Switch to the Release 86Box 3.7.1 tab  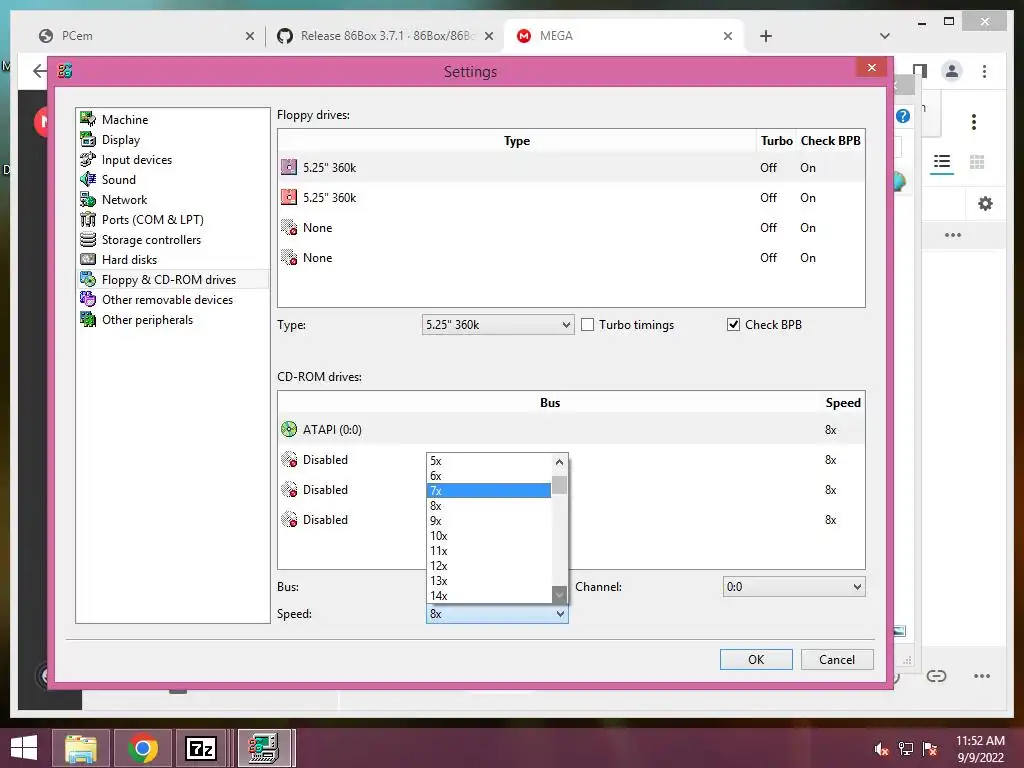[385, 36]
